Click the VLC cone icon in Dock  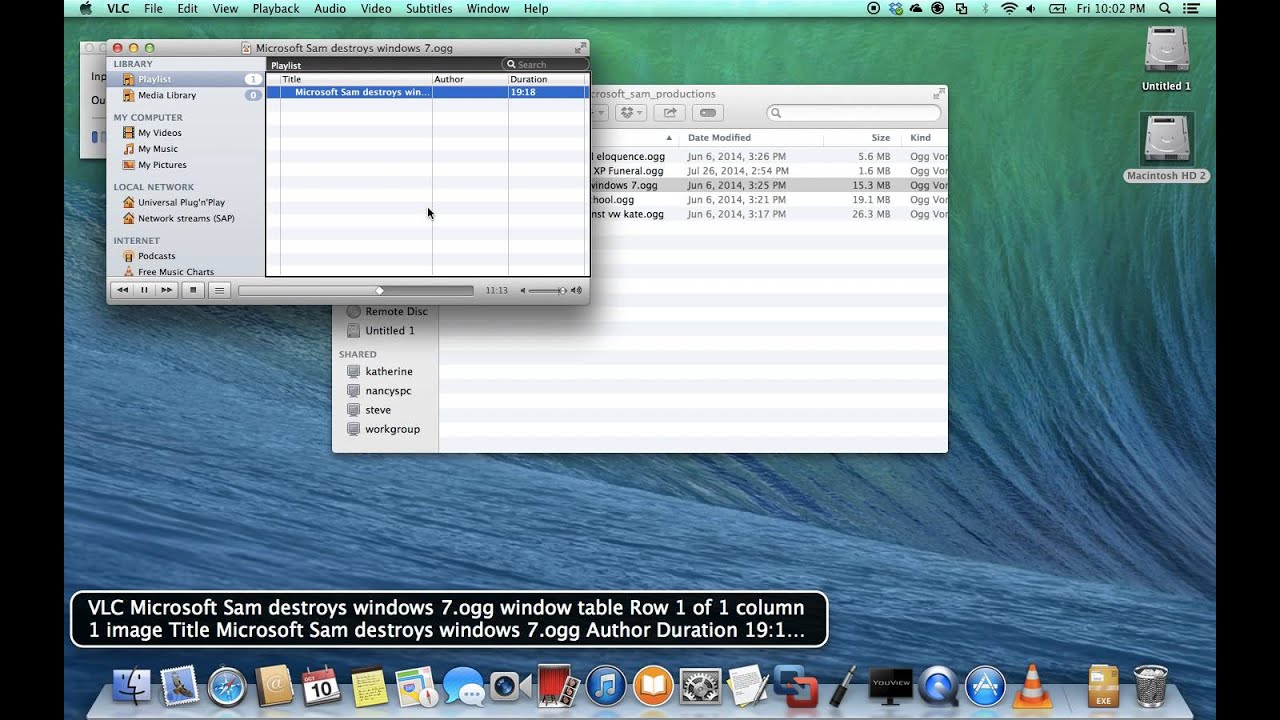1032,686
